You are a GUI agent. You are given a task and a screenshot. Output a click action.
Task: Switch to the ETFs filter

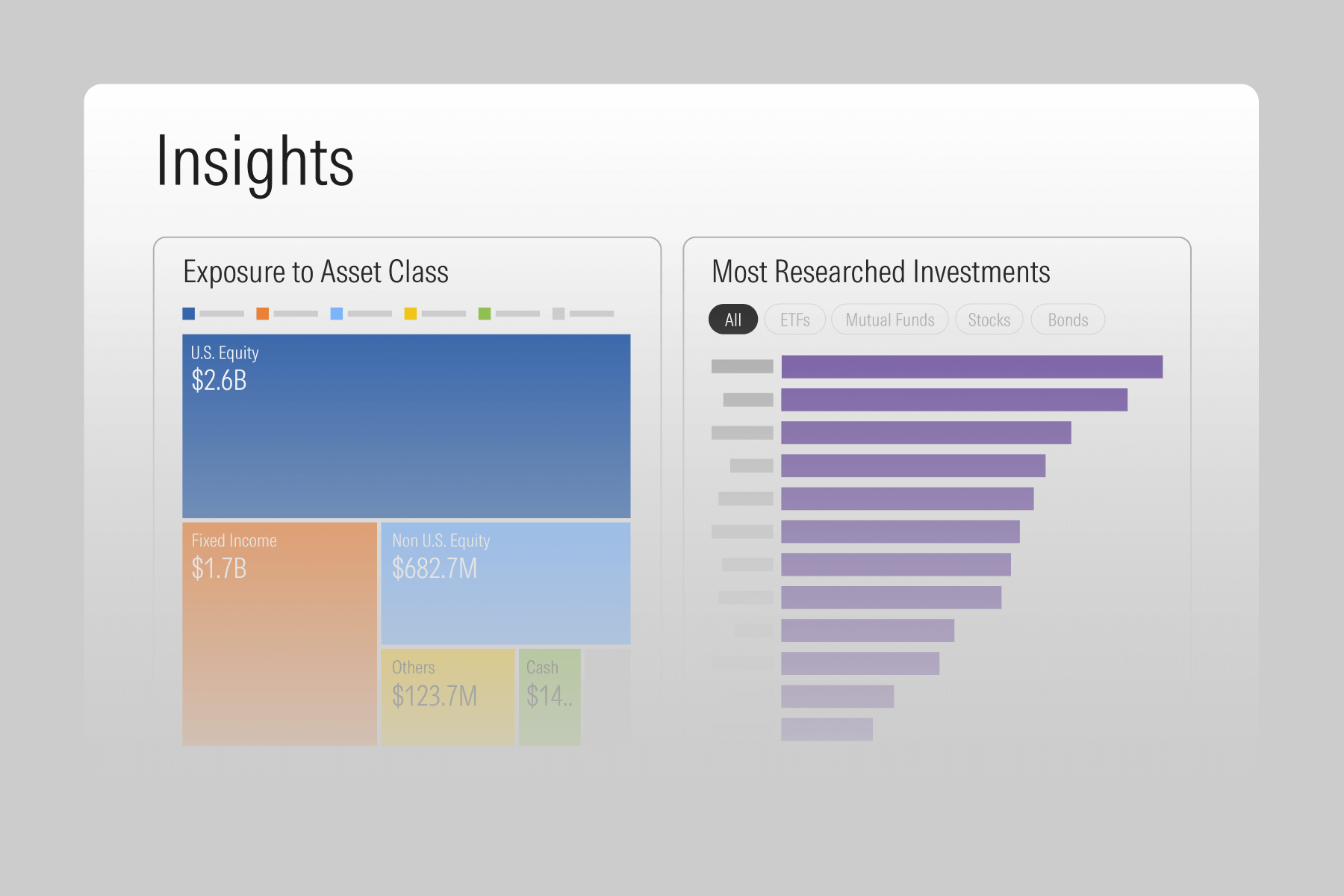(794, 320)
